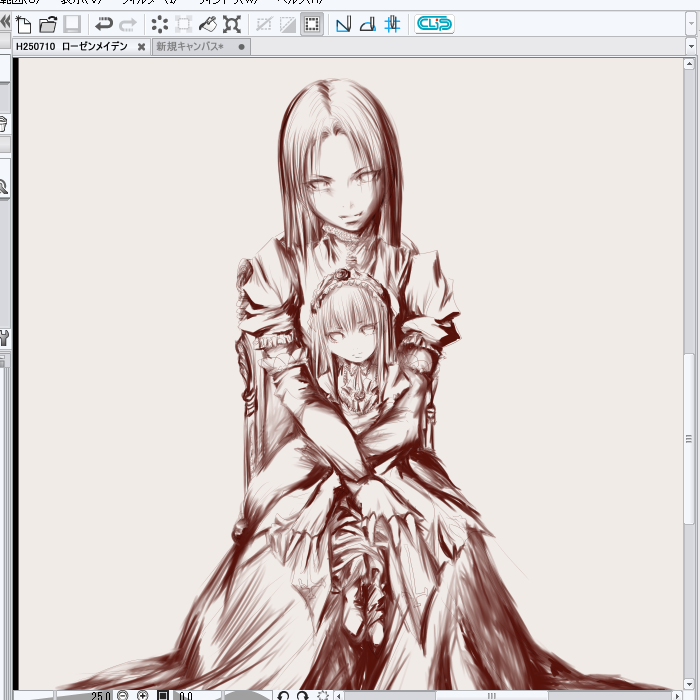Activate Scale/Rotate transform icon
Viewport: 700px width, 700px height.
[232, 24]
